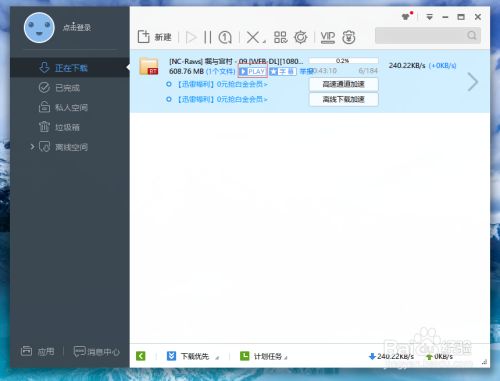Click the 新建 new task button

pyautogui.click(x=155, y=37)
